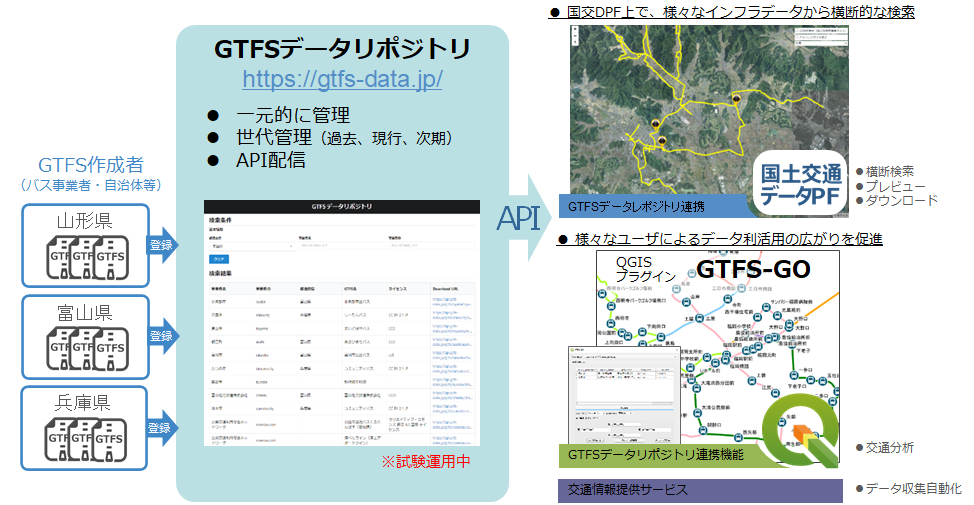Click the GTFS作成者 heading

coord(91,165)
